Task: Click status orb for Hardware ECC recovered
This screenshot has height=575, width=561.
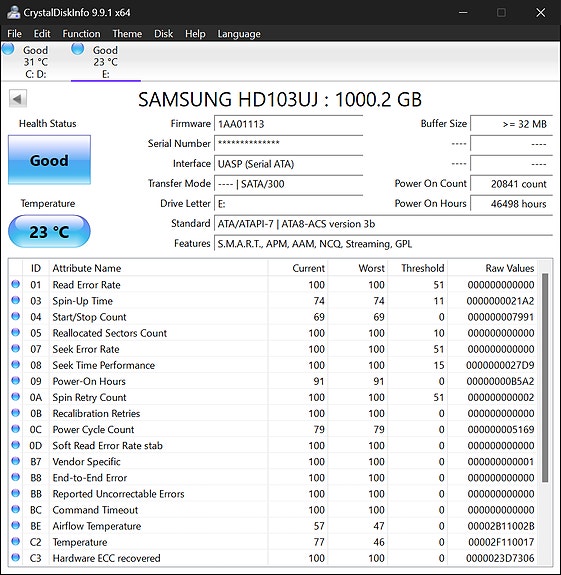Action: pyautogui.click(x=15, y=558)
